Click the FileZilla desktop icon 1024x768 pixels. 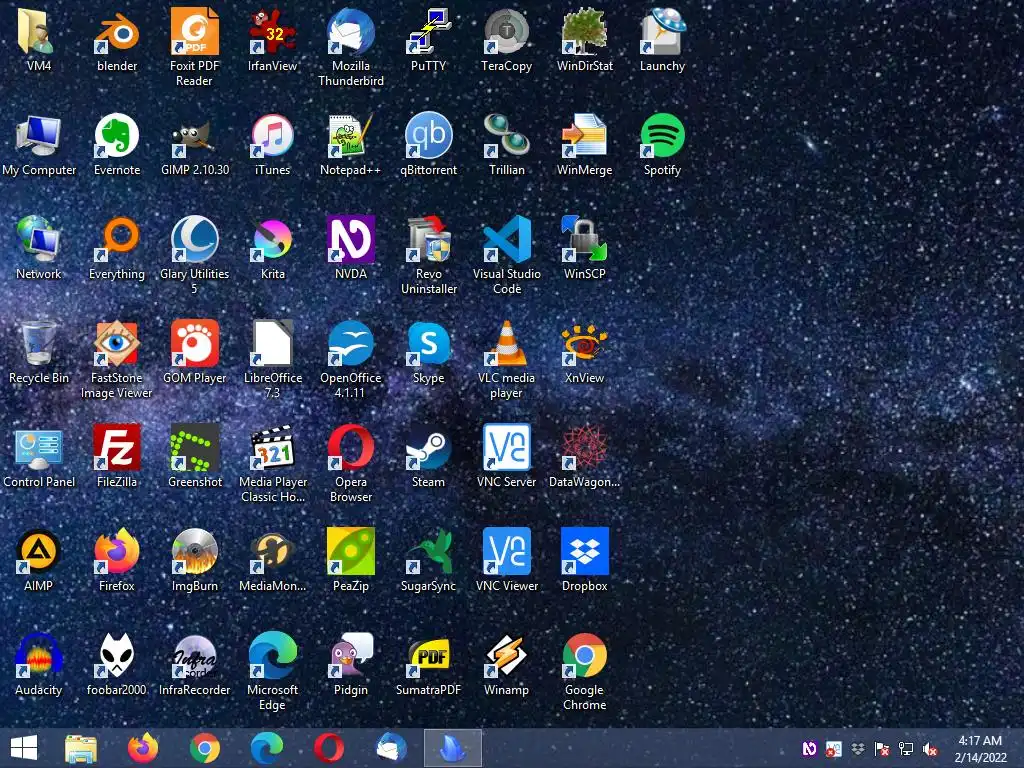(x=117, y=447)
